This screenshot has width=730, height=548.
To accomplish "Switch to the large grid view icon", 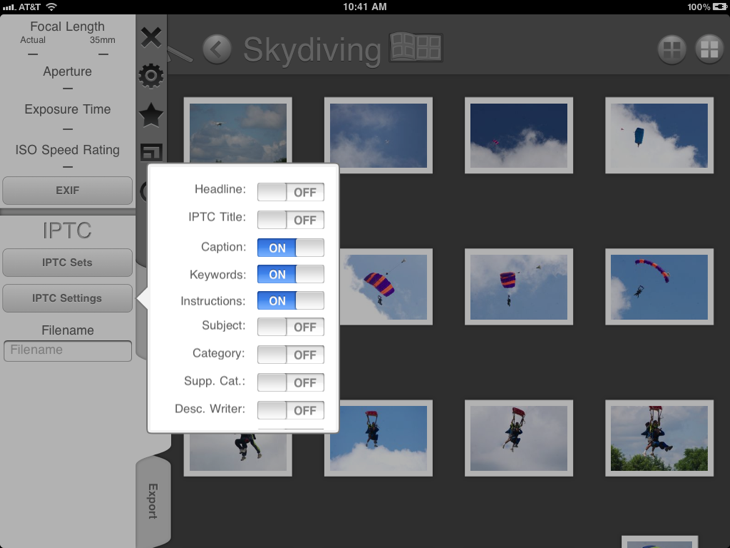I will pos(709,49).
